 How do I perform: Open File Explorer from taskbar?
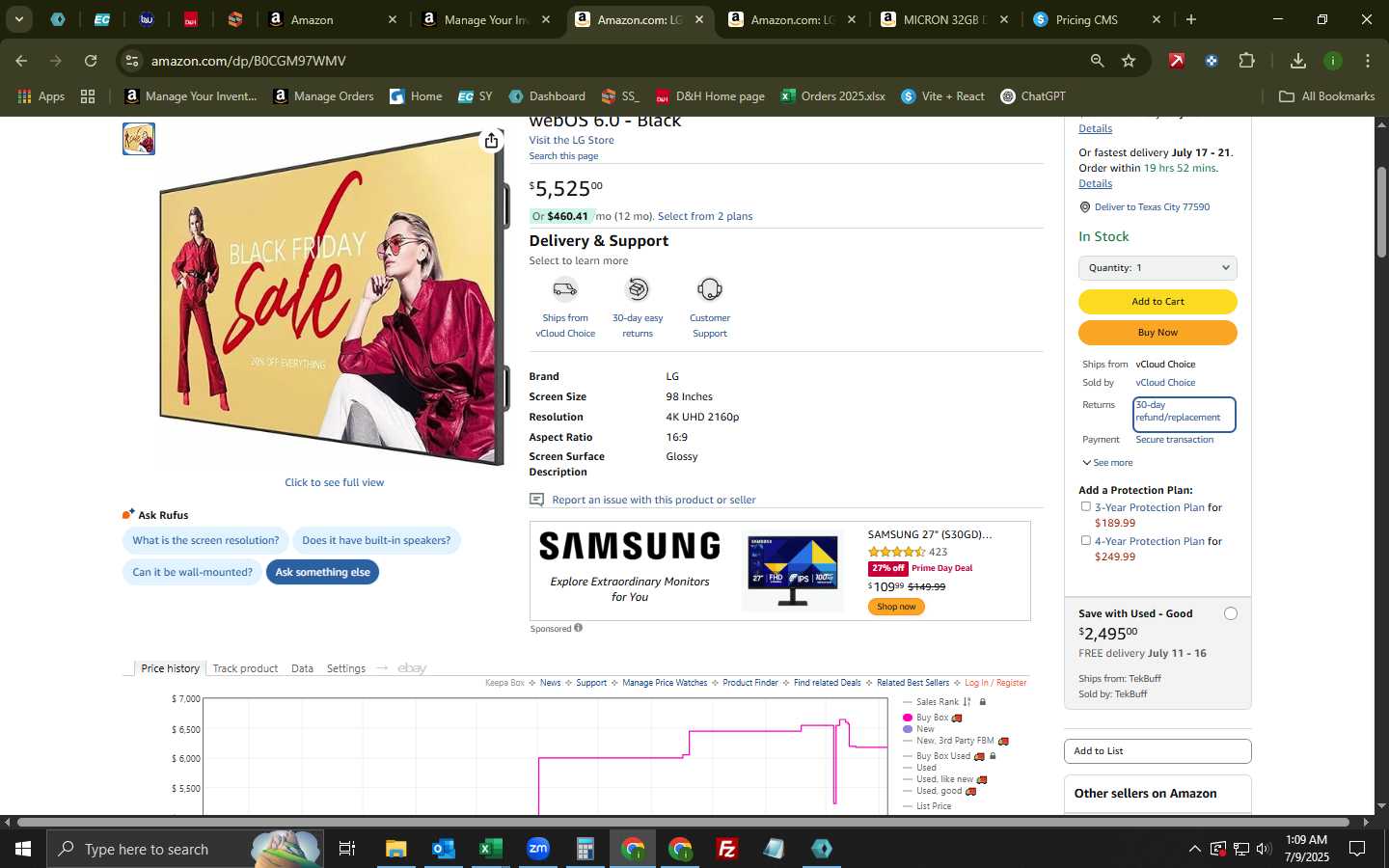[396, 849]
